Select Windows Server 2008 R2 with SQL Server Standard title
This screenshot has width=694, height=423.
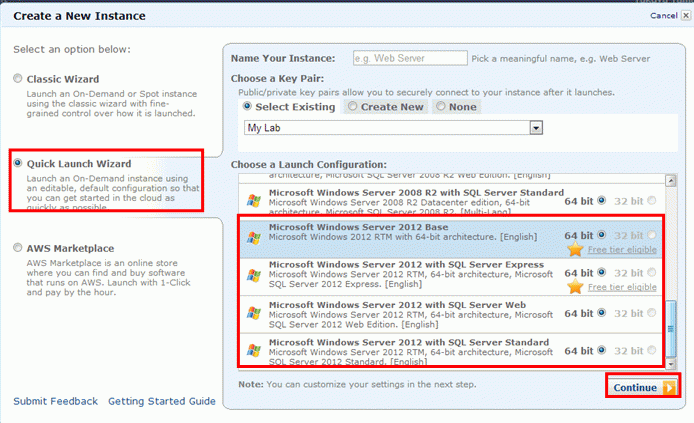coord(416,193)
